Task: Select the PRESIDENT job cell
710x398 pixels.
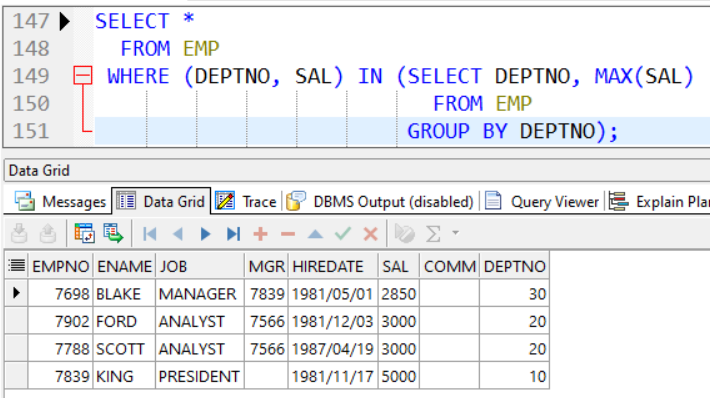Action: 200,376
